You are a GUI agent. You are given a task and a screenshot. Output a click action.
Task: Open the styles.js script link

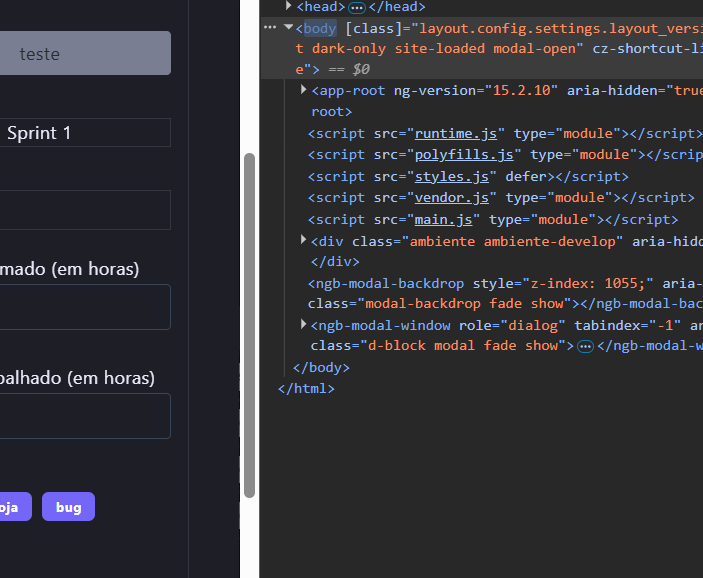pyautogui.click(x=443, y=176)
